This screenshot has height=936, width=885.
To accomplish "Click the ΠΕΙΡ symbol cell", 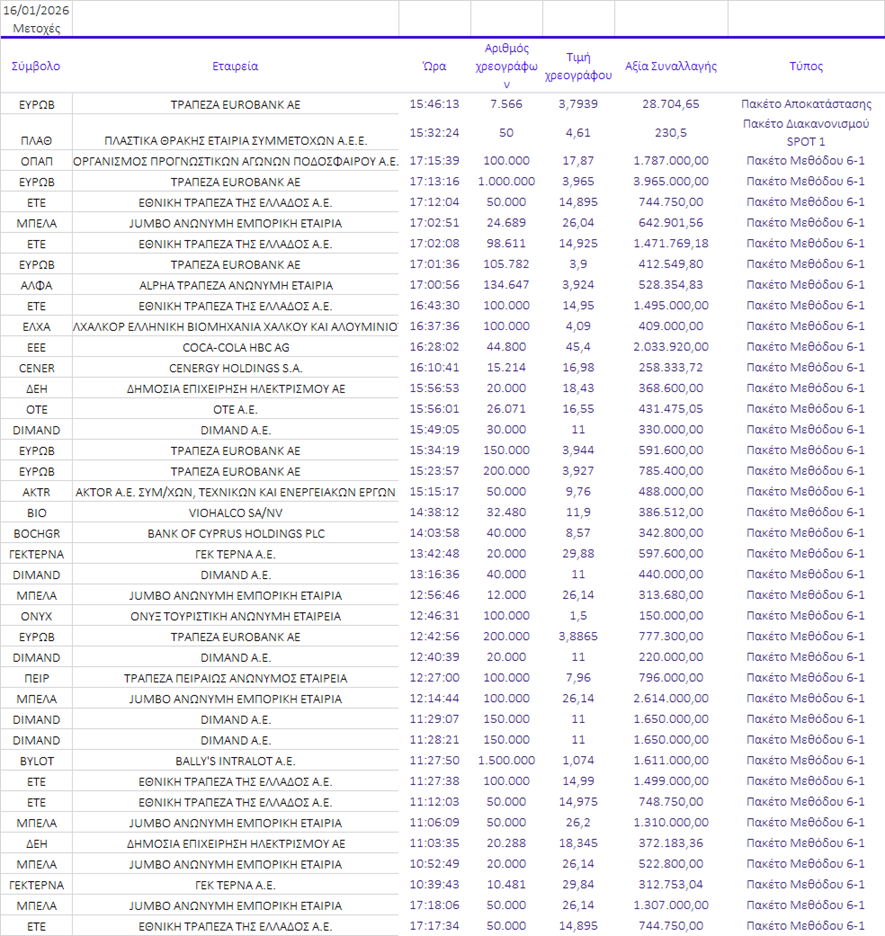I will [36, 678].
